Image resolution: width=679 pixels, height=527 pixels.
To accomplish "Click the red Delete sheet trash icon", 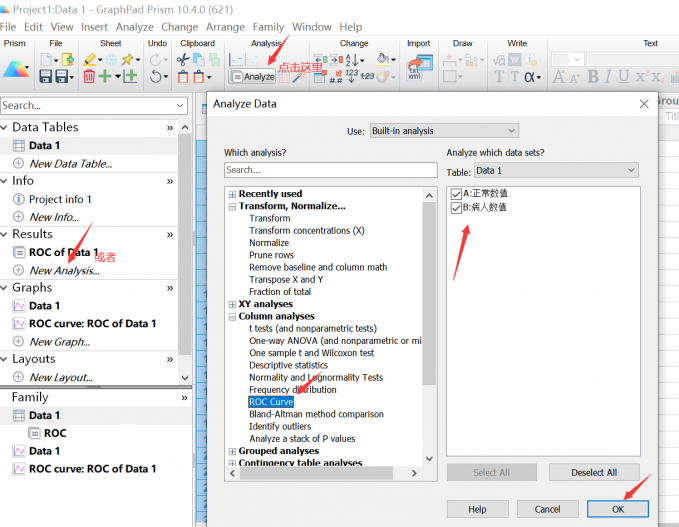I will click(89, 77).
